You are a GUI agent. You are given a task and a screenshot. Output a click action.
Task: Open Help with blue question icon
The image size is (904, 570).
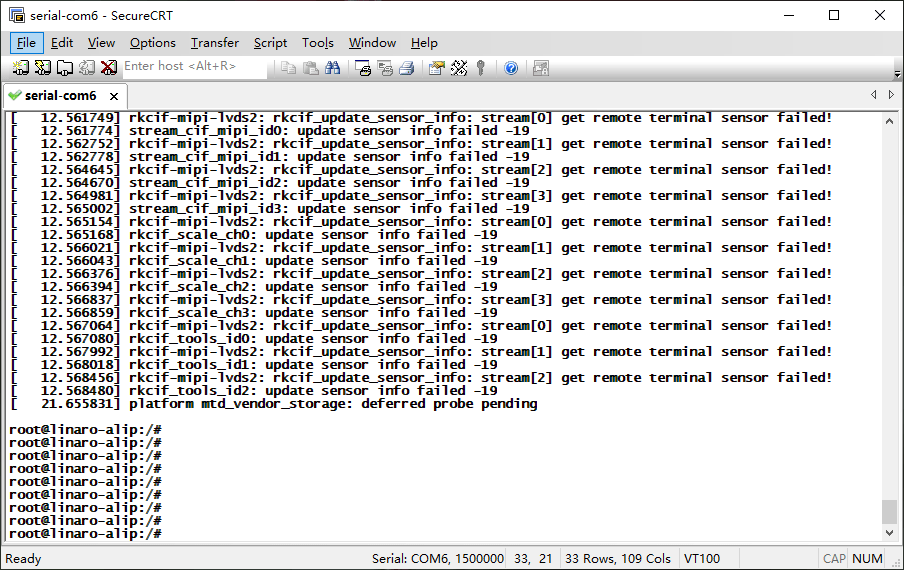click(511, 68)
